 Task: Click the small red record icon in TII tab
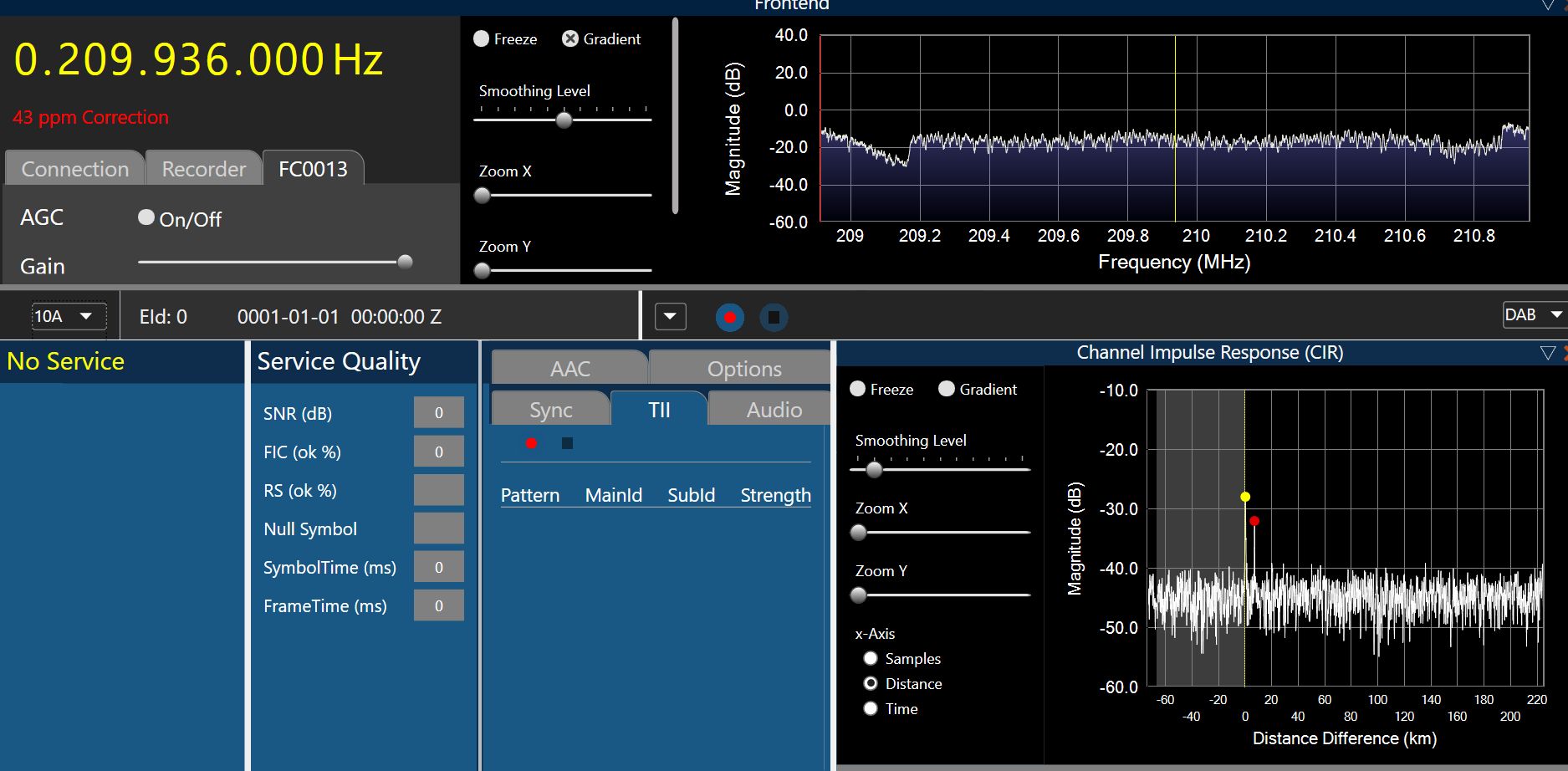[x=531, y=443]
